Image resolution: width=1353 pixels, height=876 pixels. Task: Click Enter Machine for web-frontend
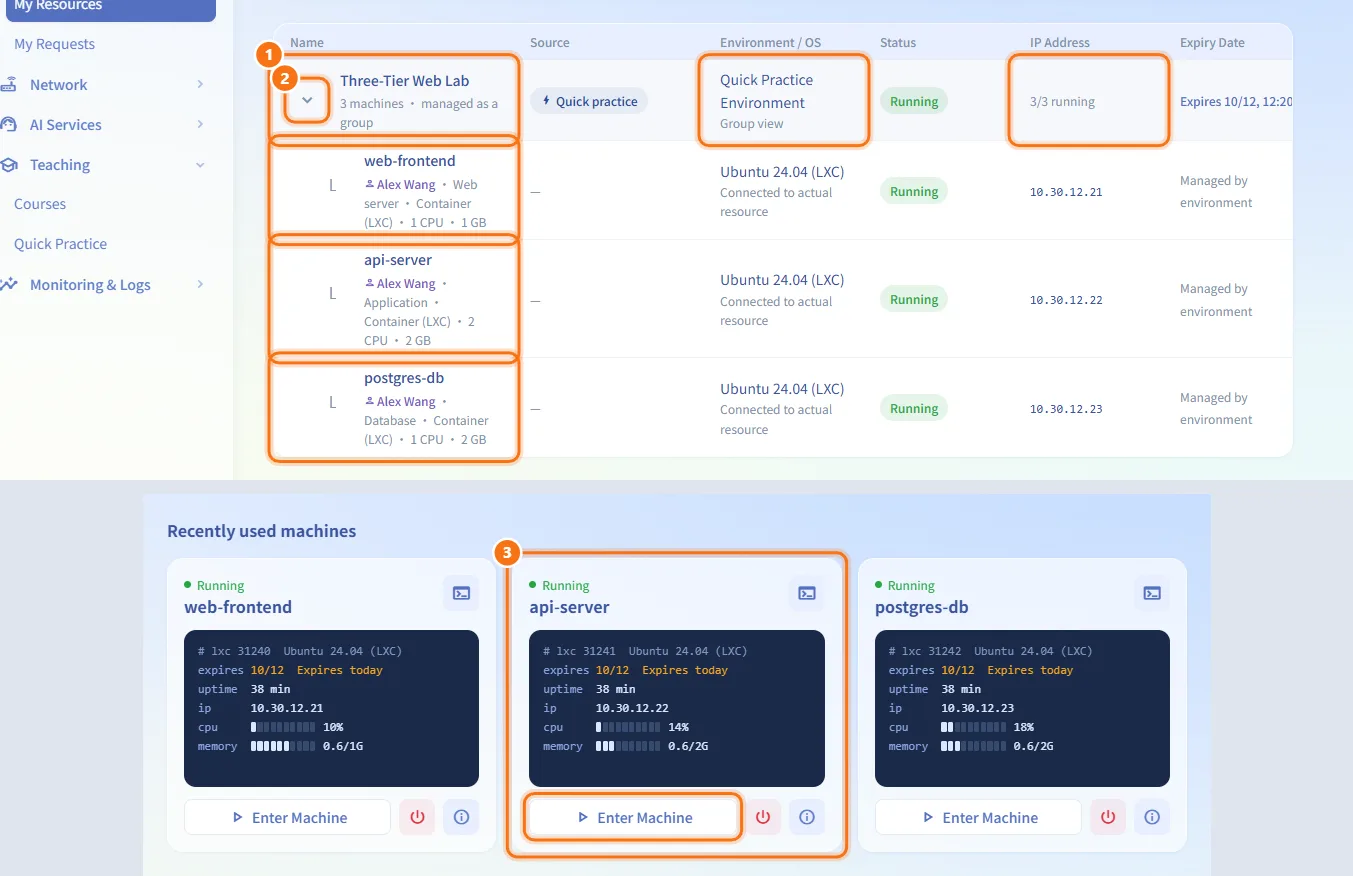287,817
